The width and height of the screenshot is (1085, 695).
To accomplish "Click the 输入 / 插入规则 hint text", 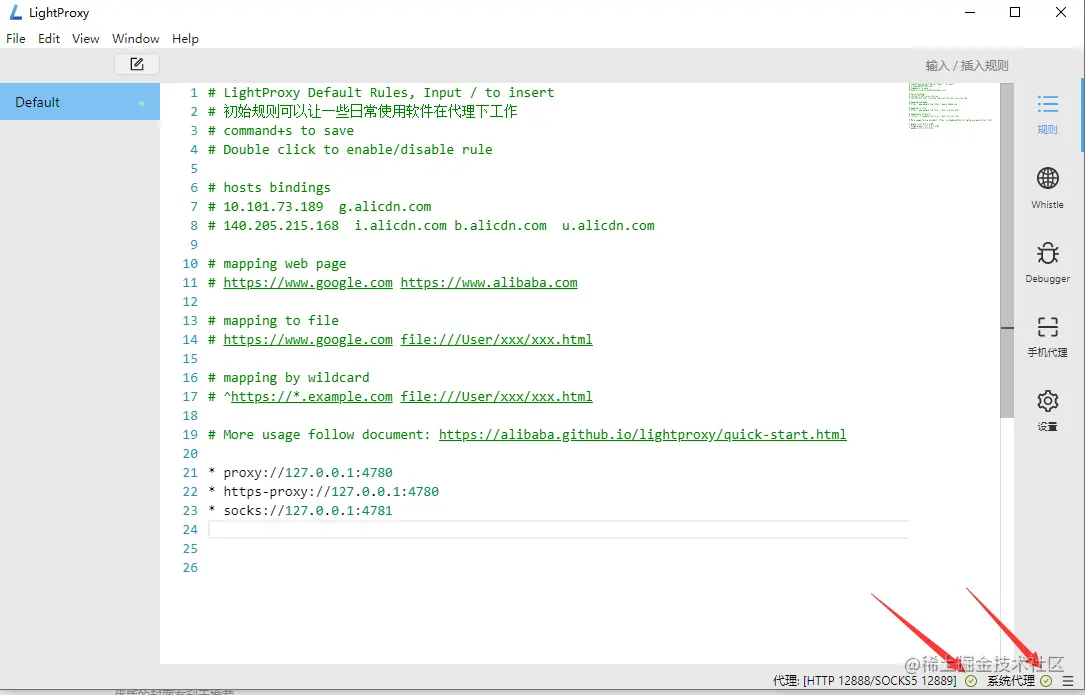I will coord(967,66).
